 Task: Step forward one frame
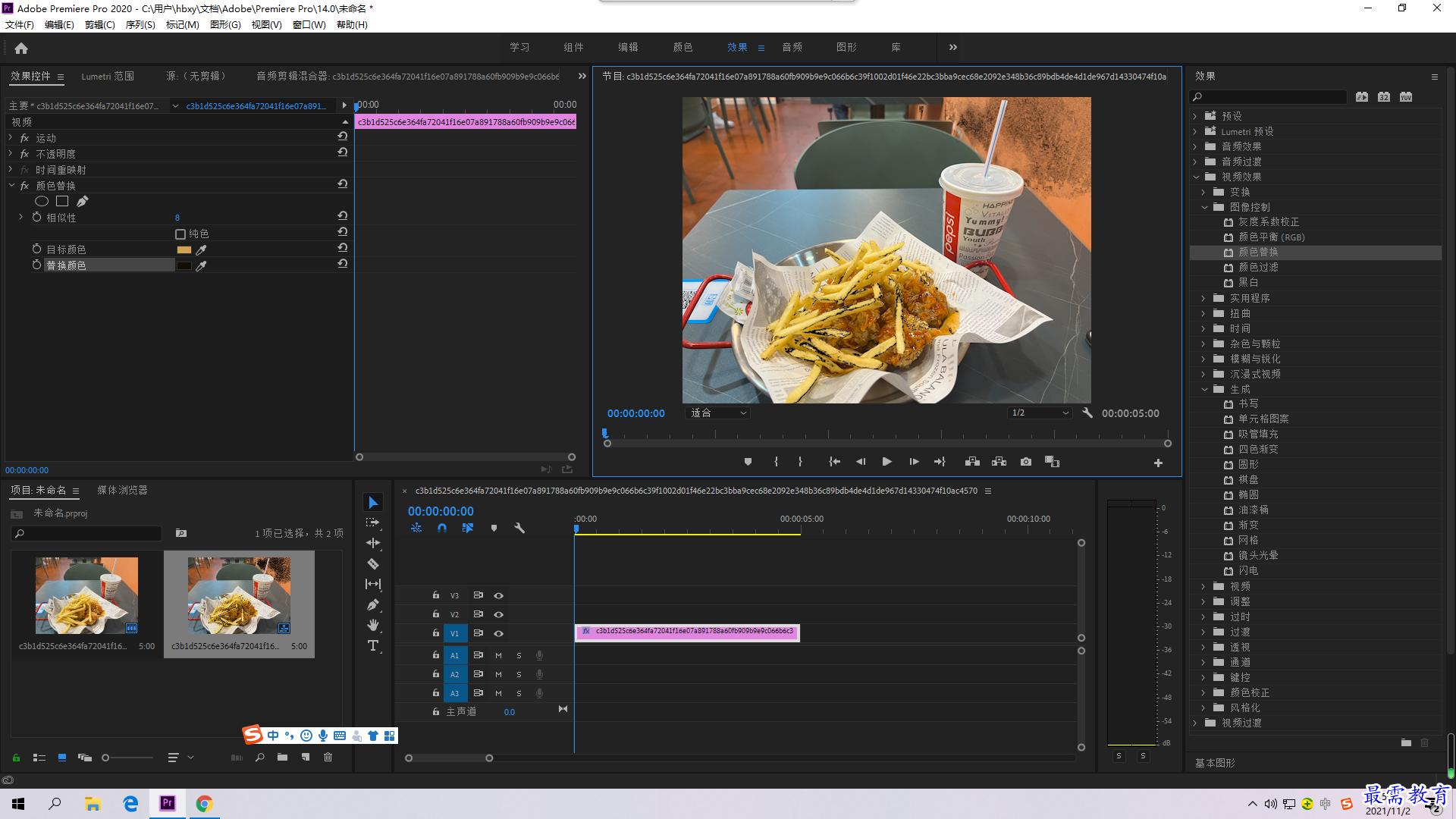click(x=914, y=462)
